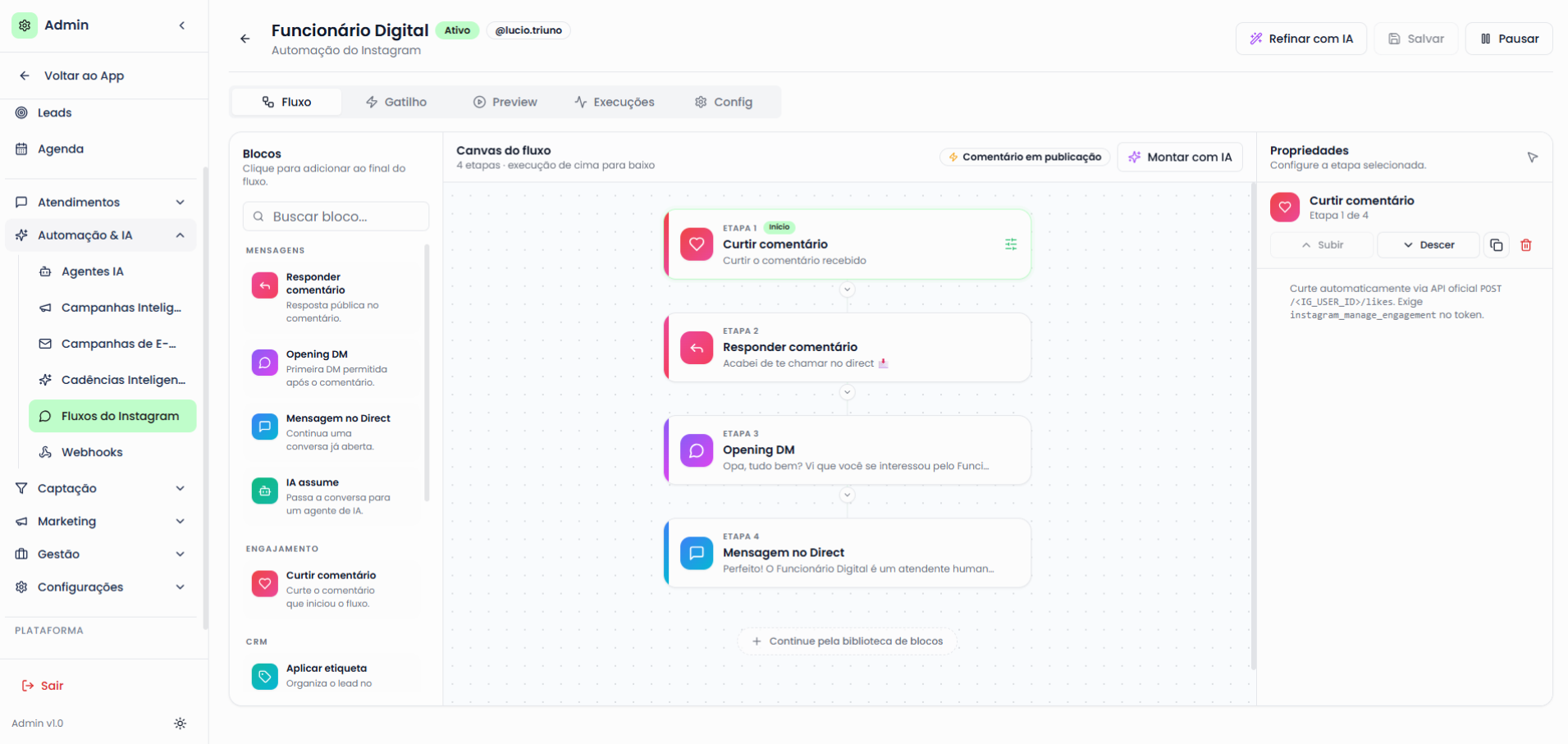Click the Blocos panel scrollbar
The image size is (1568, 744).
point(427,373)
